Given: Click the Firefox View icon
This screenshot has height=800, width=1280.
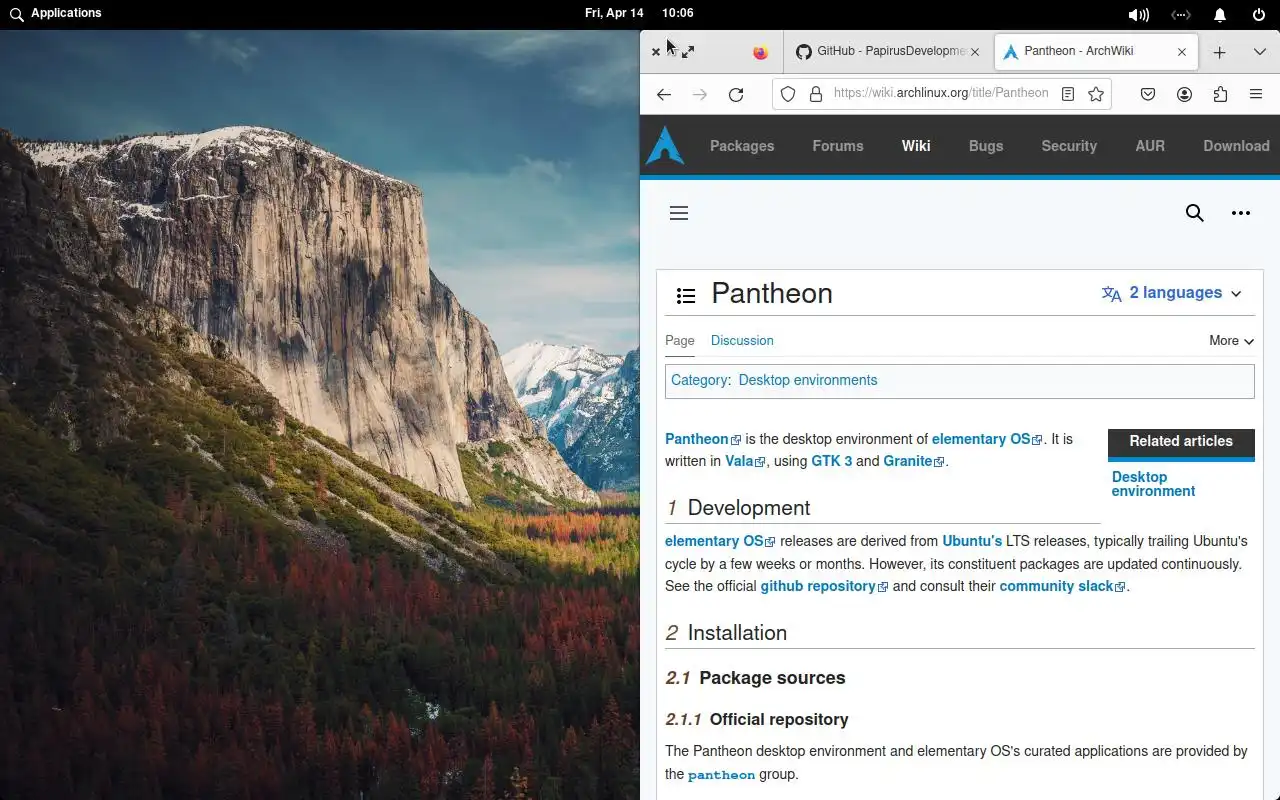Looking at the screenshot, I should pos(761,52).
